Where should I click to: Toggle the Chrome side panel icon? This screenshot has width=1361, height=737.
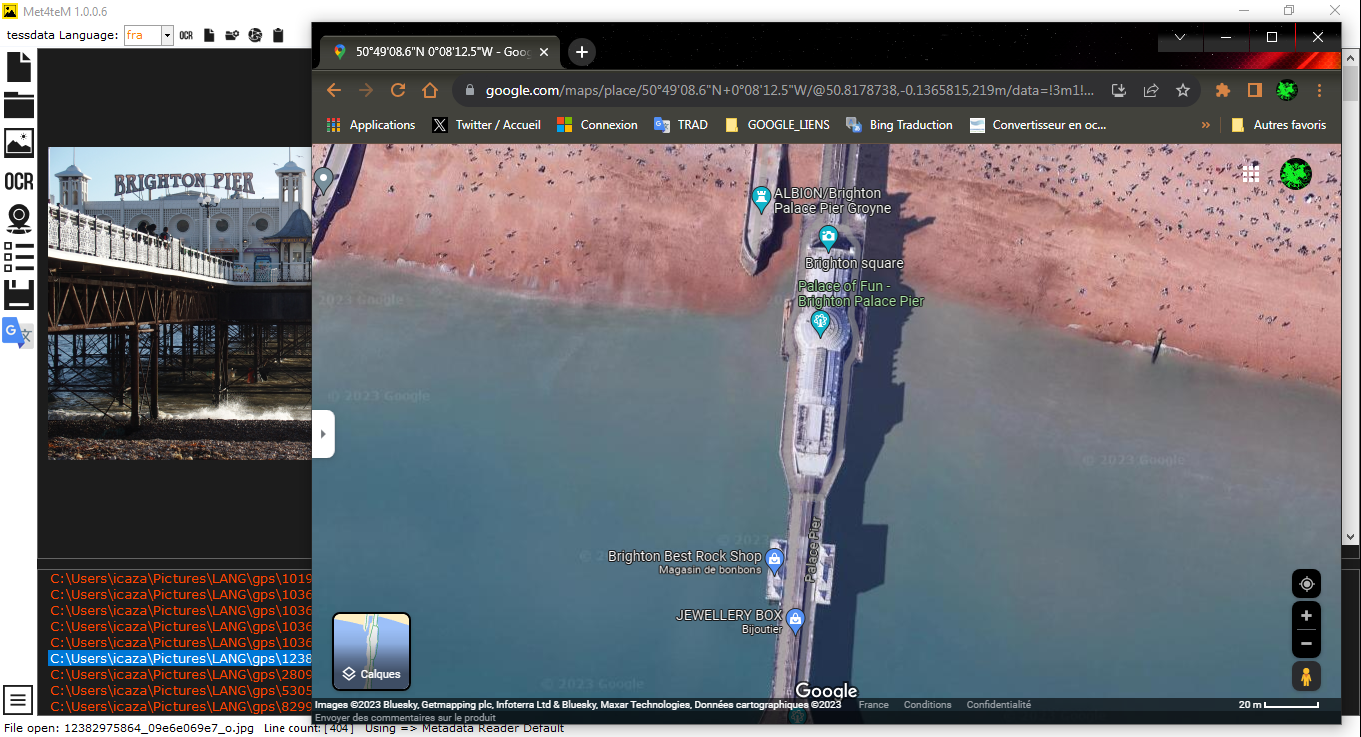[x=1254, y=90]
